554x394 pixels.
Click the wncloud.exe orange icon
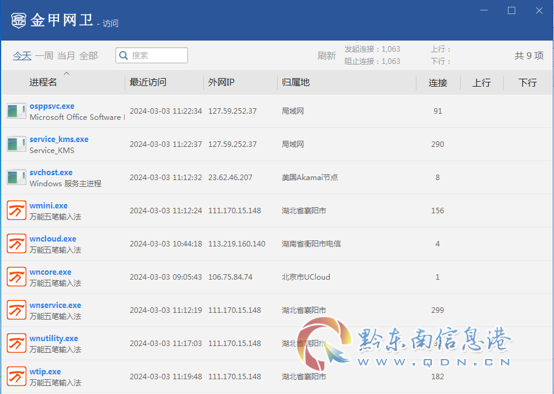pyautogui.click(x=17, y=243)
